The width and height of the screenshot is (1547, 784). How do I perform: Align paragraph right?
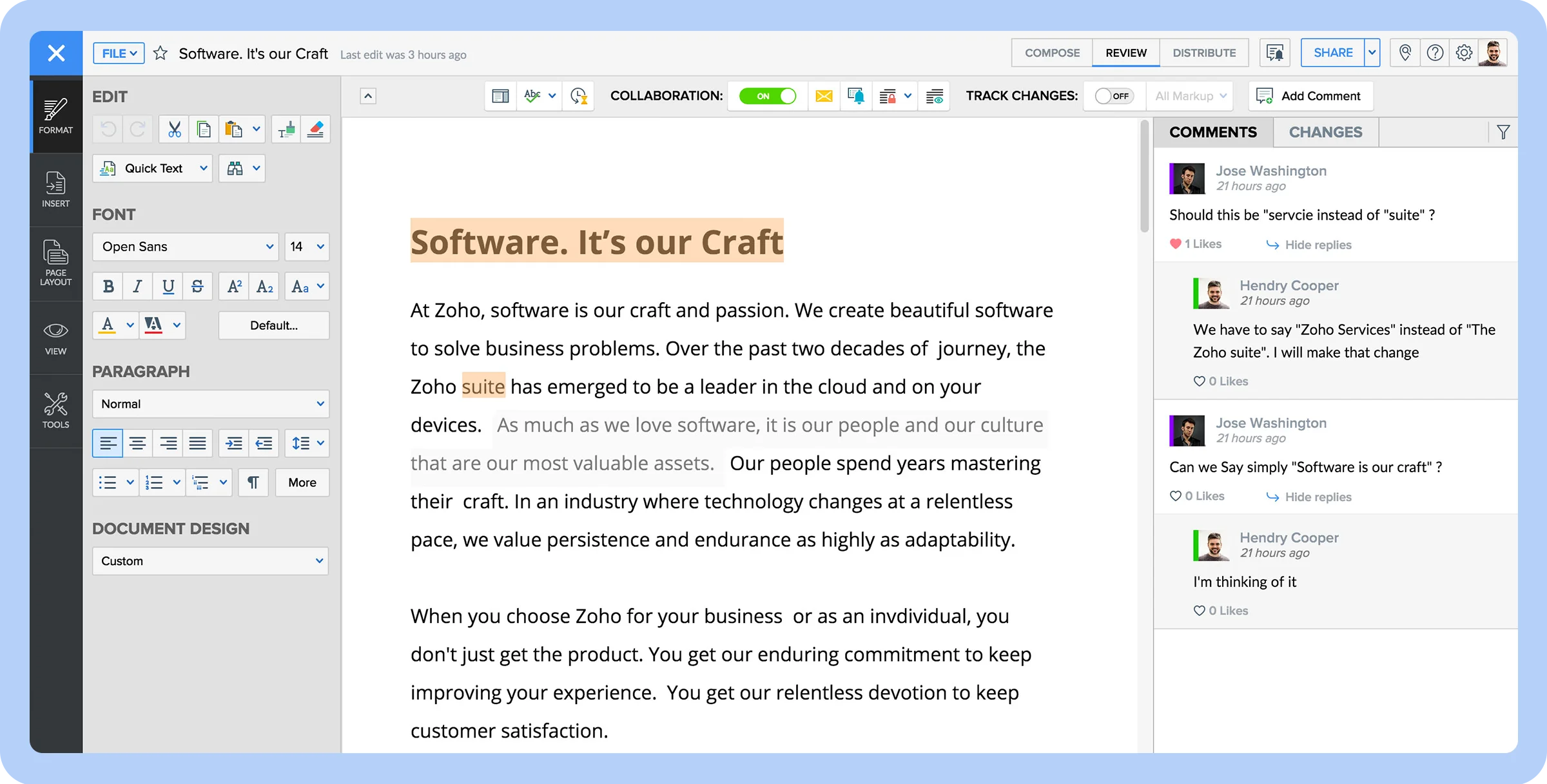click(x=168, y=443)
